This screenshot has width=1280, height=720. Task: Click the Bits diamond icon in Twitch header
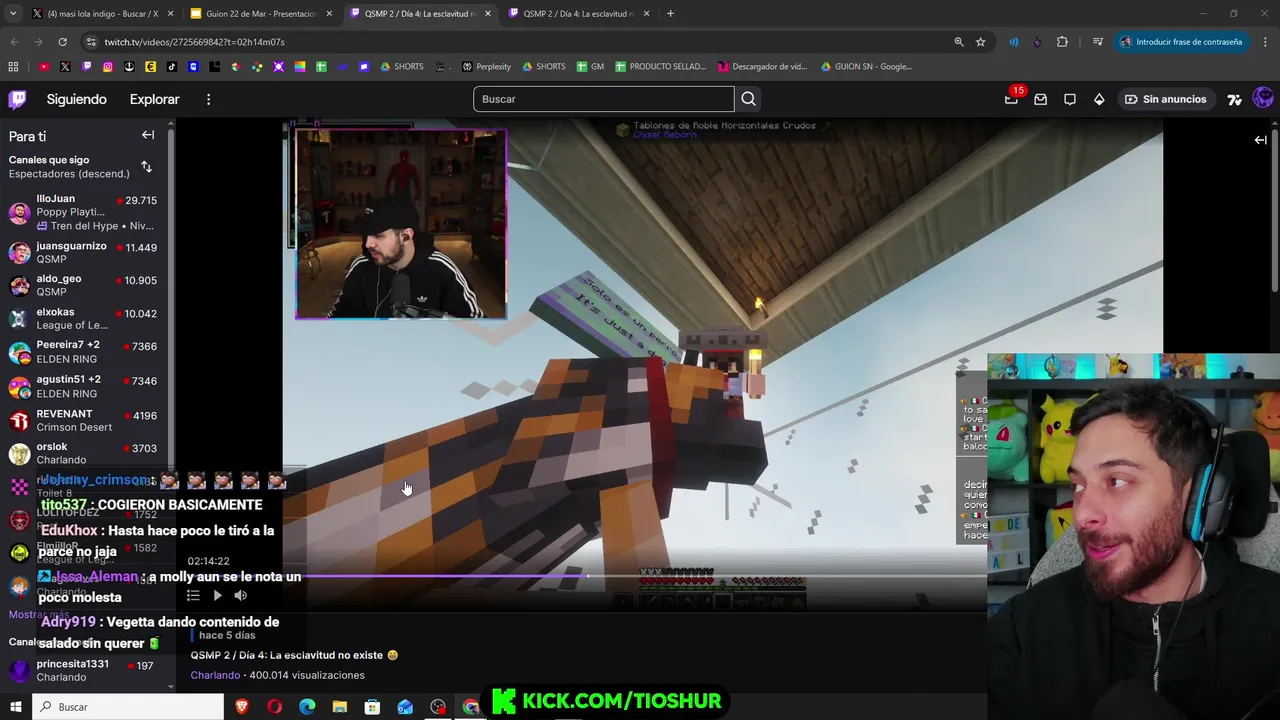click(1099, 99)
